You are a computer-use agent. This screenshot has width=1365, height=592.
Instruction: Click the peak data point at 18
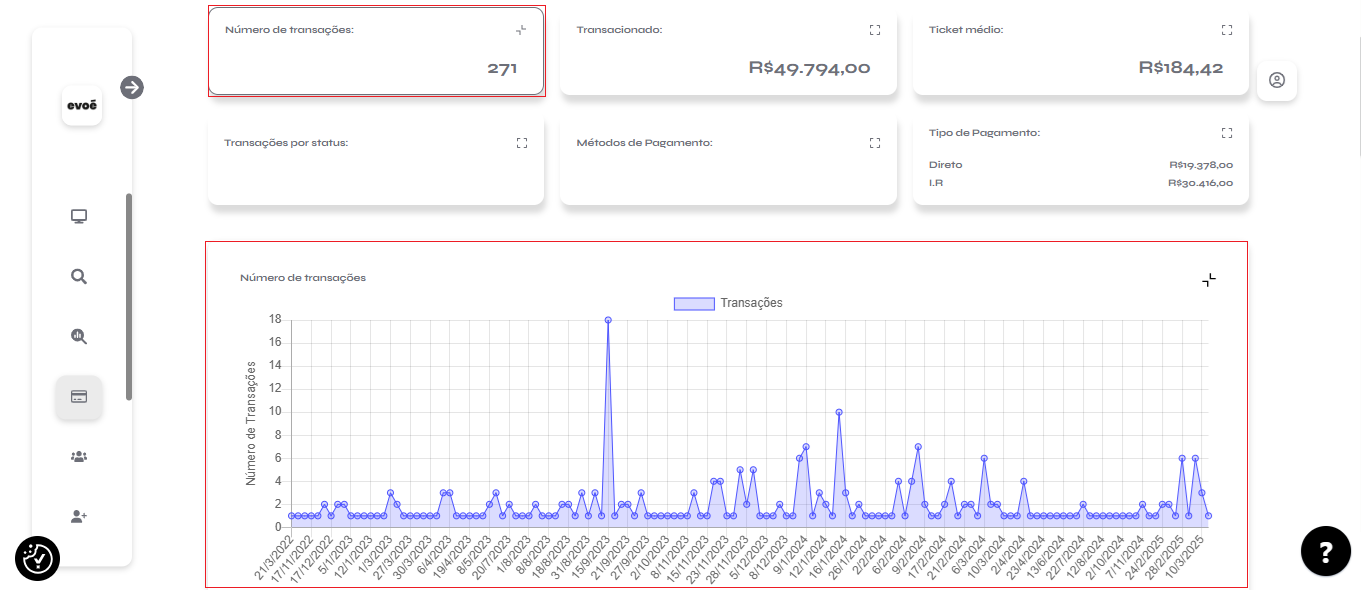coord(608,320)
